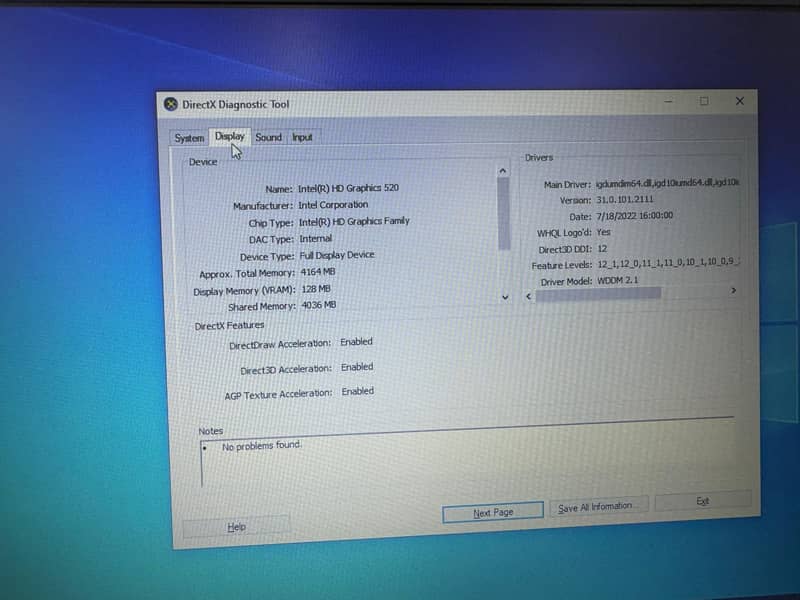Viewport: 800px width, 600px height.
Task: Click the Direct3D DDI value 12
Action: 602,248
